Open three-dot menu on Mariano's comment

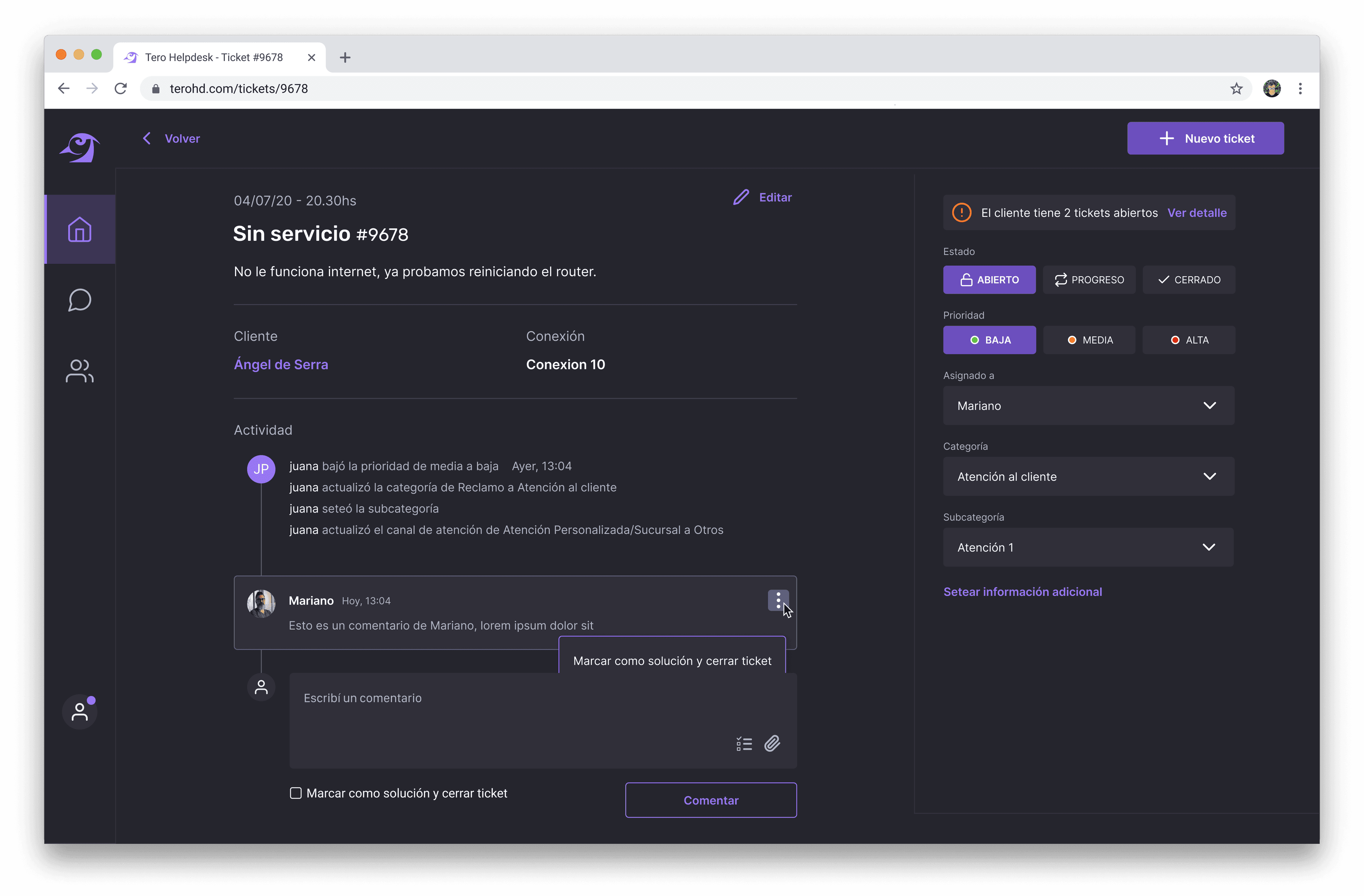click(778, 601)
